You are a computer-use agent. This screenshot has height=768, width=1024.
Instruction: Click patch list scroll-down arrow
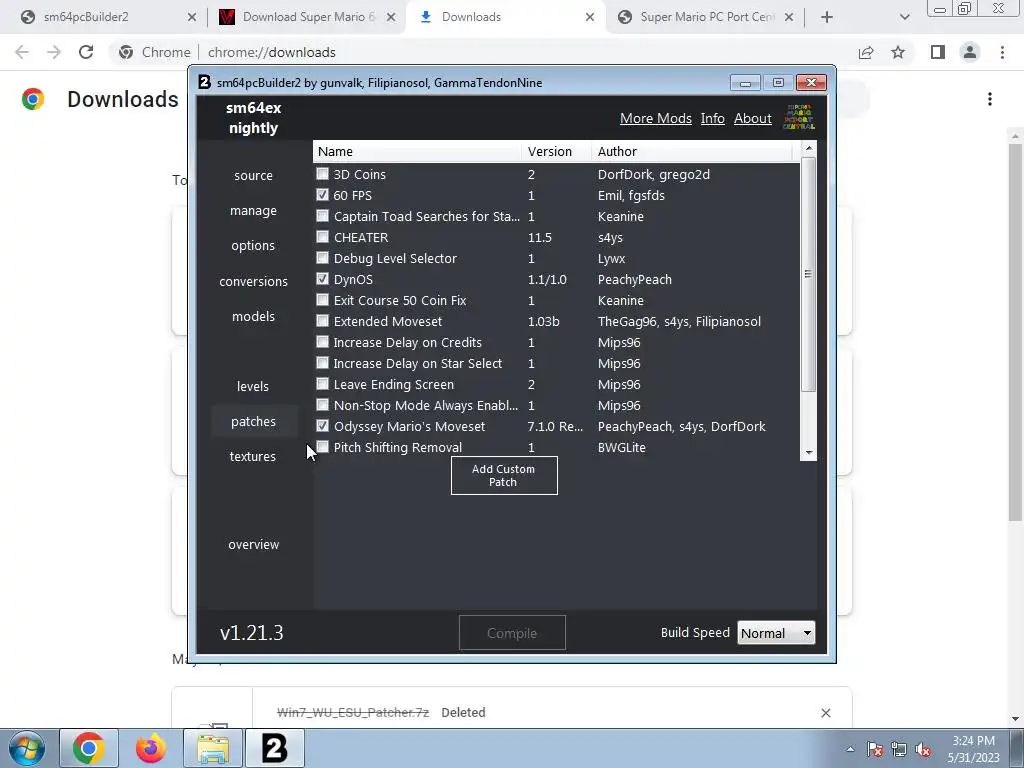pyautogui.click(x=808, y=453)
